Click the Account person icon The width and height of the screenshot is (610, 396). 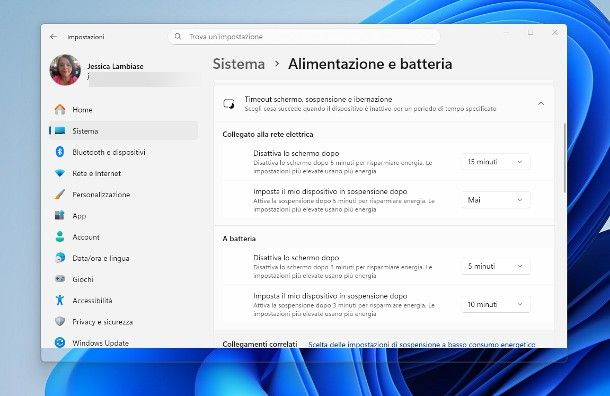[x=60, y=237]
